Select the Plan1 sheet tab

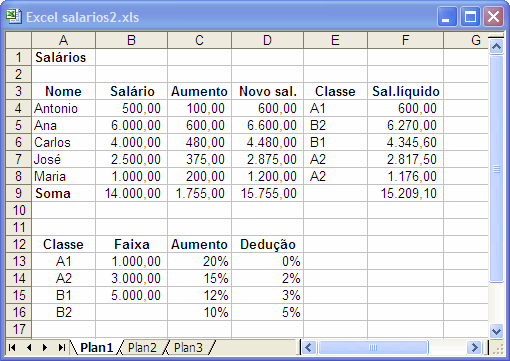(x=97, y=348)
